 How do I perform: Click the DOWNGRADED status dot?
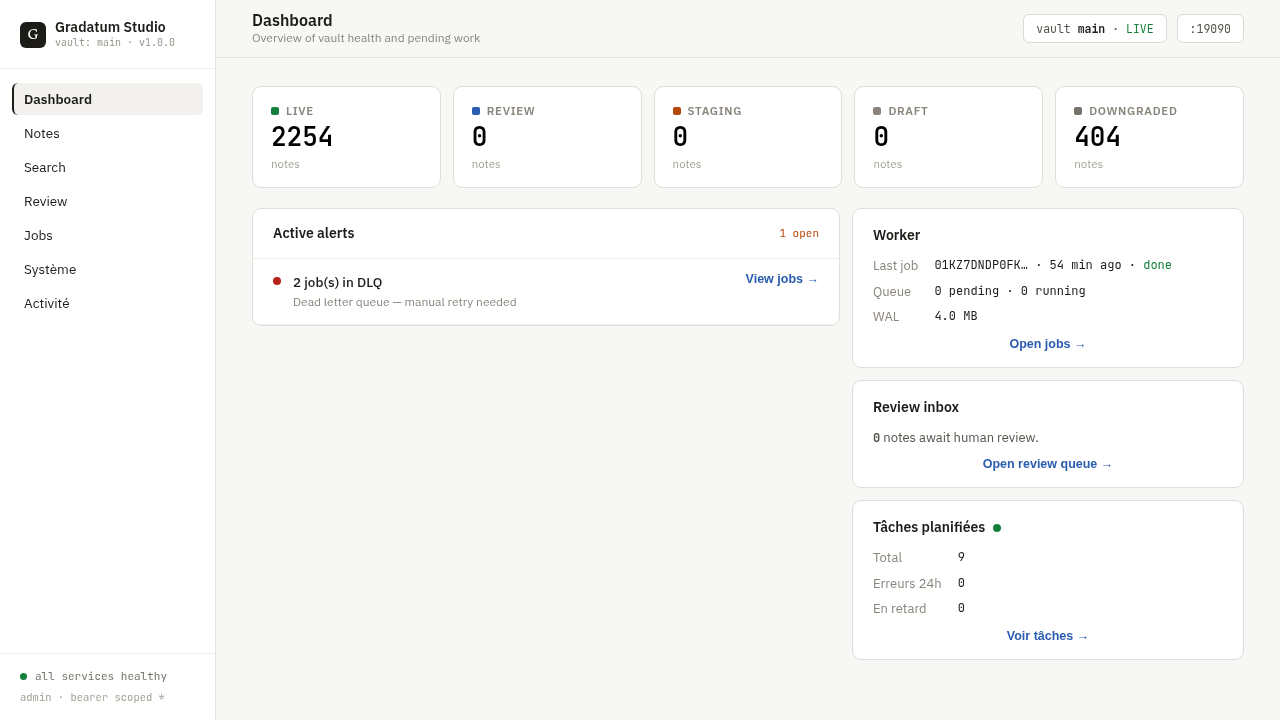pos(1078,111)
